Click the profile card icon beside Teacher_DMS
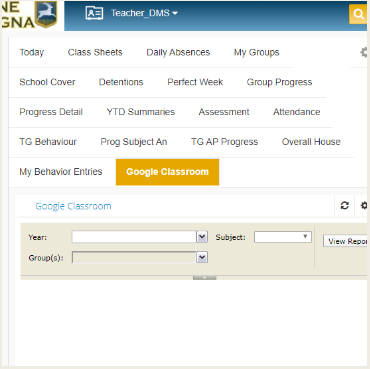Image resolution: width=370 pixels, height=369 pixels. [x=94, y=13]
